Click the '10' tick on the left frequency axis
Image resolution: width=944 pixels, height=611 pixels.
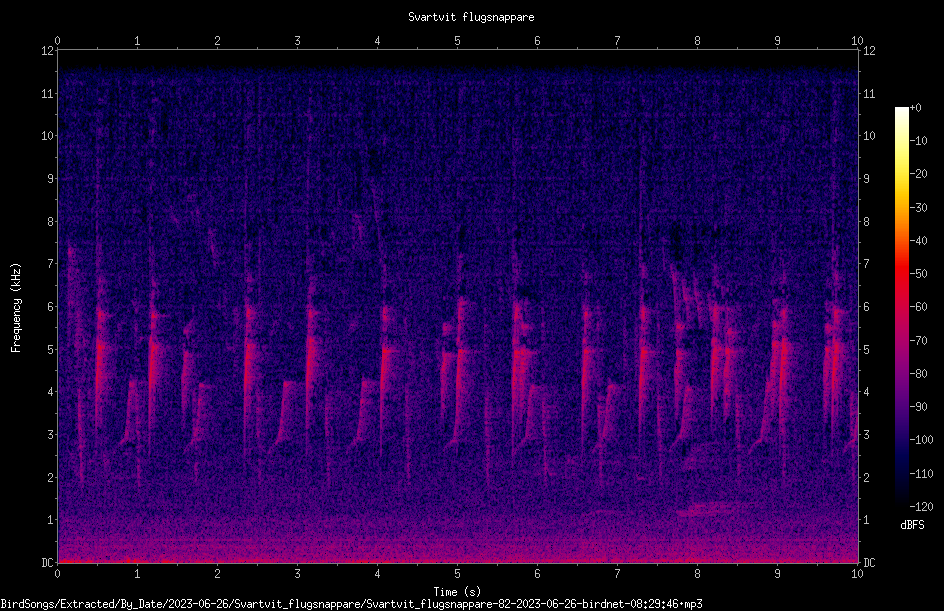[48, 136]
